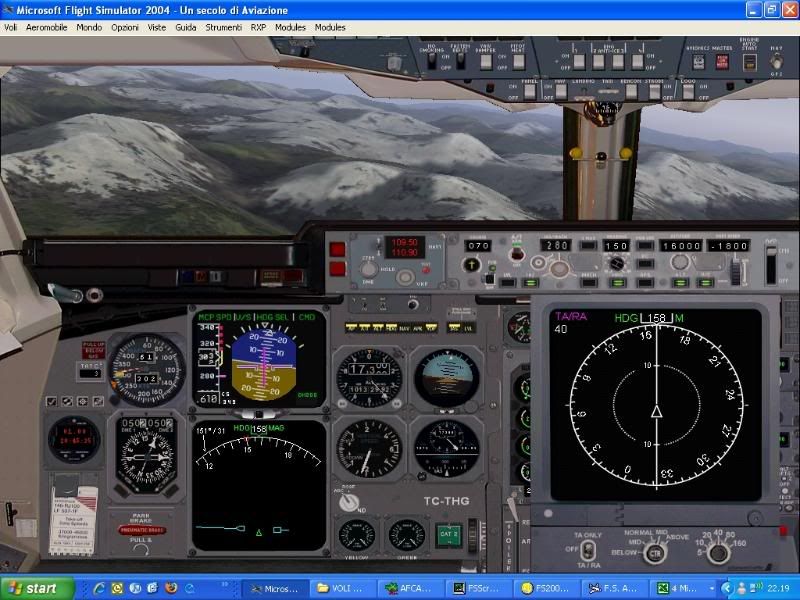The image size is (800, 600).
Task: Open the Strumenti menu
Action: pyautogui.click(x=223, y=28)
